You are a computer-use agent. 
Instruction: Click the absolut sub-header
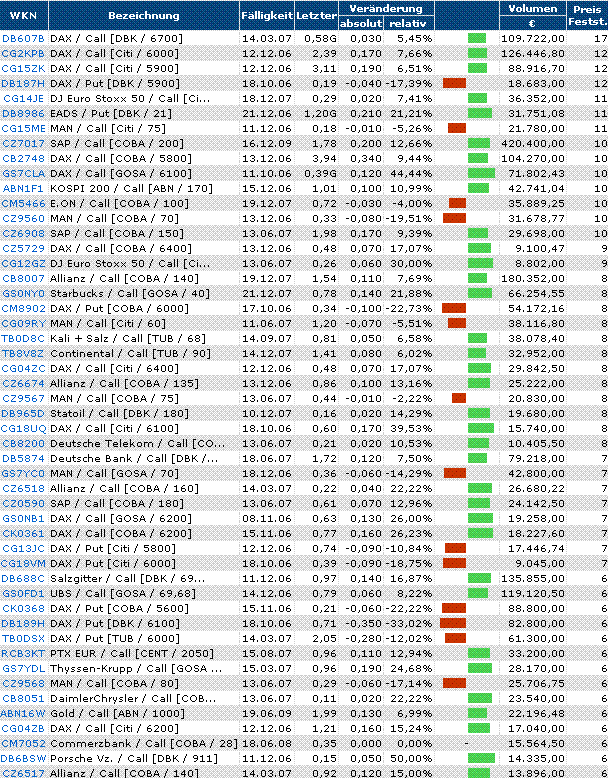tap(361, 23)
